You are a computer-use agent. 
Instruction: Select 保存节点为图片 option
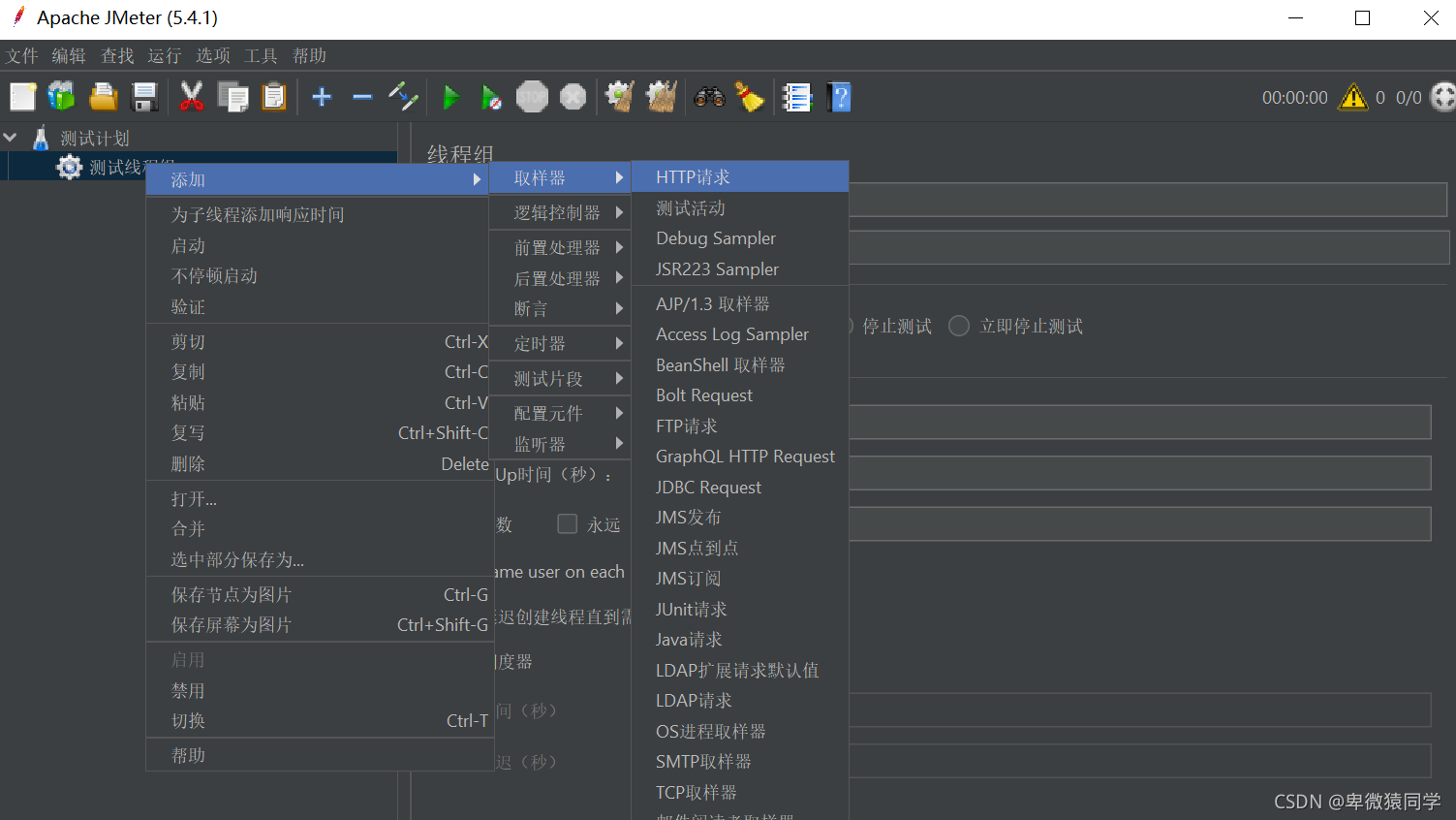pos(319,594)
